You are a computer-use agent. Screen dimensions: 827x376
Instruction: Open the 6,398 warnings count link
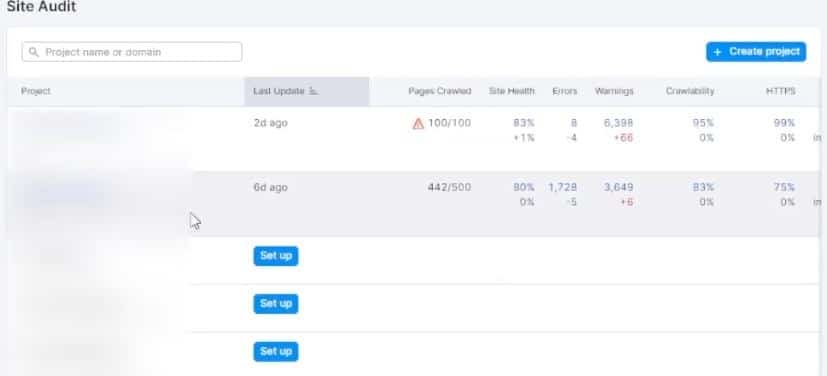619,123
